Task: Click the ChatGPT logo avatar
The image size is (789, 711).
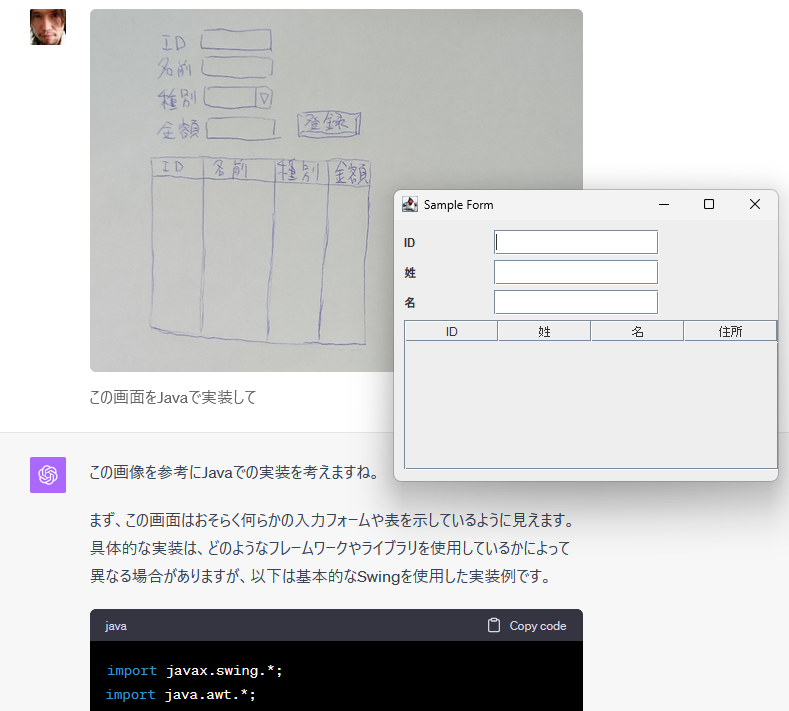Action: [48, 475]
